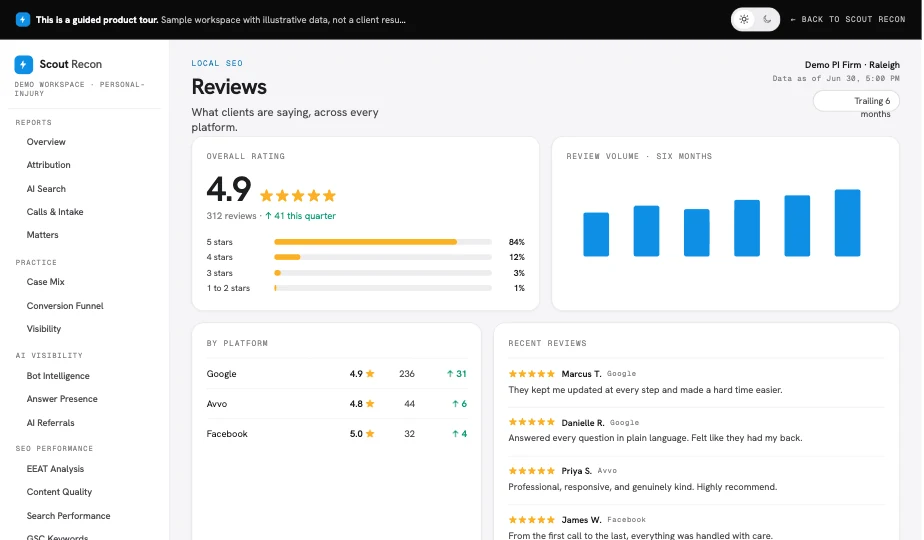The image size is (924, 540).
Task: Click the star icon next to Google's 4.9 rating
Action: point(370,373)
